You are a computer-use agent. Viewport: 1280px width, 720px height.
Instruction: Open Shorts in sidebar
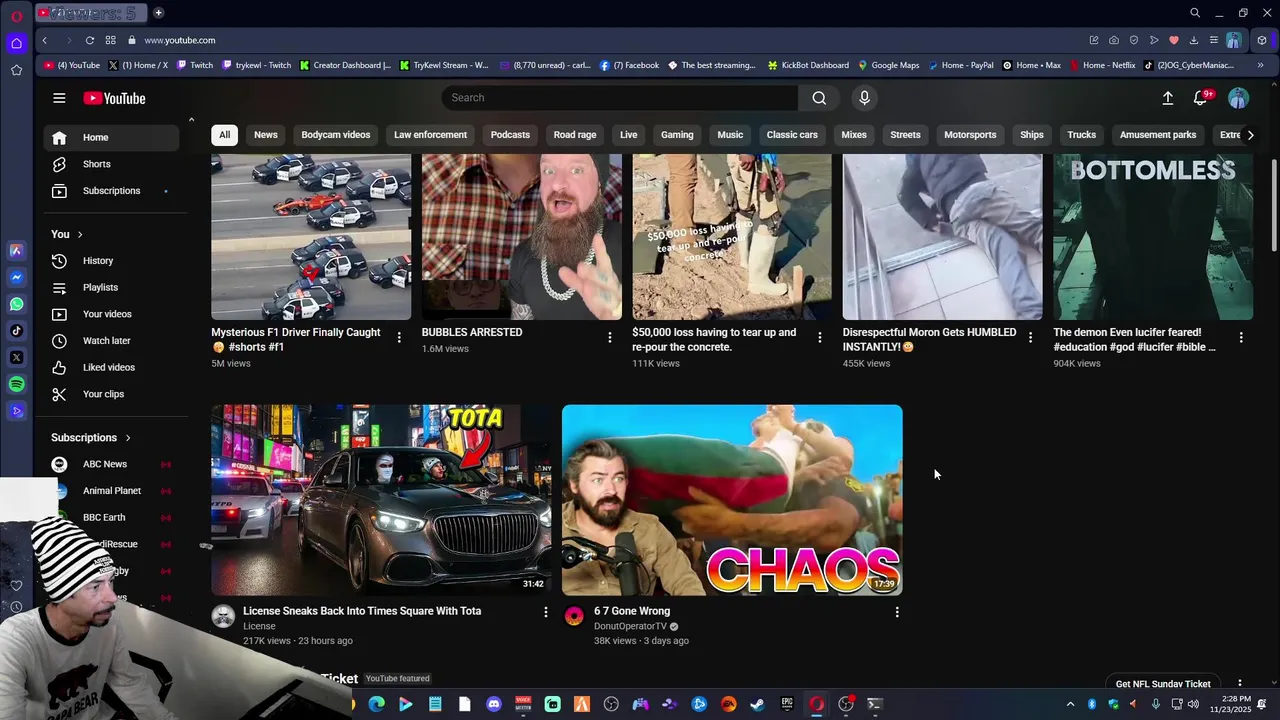111,164
